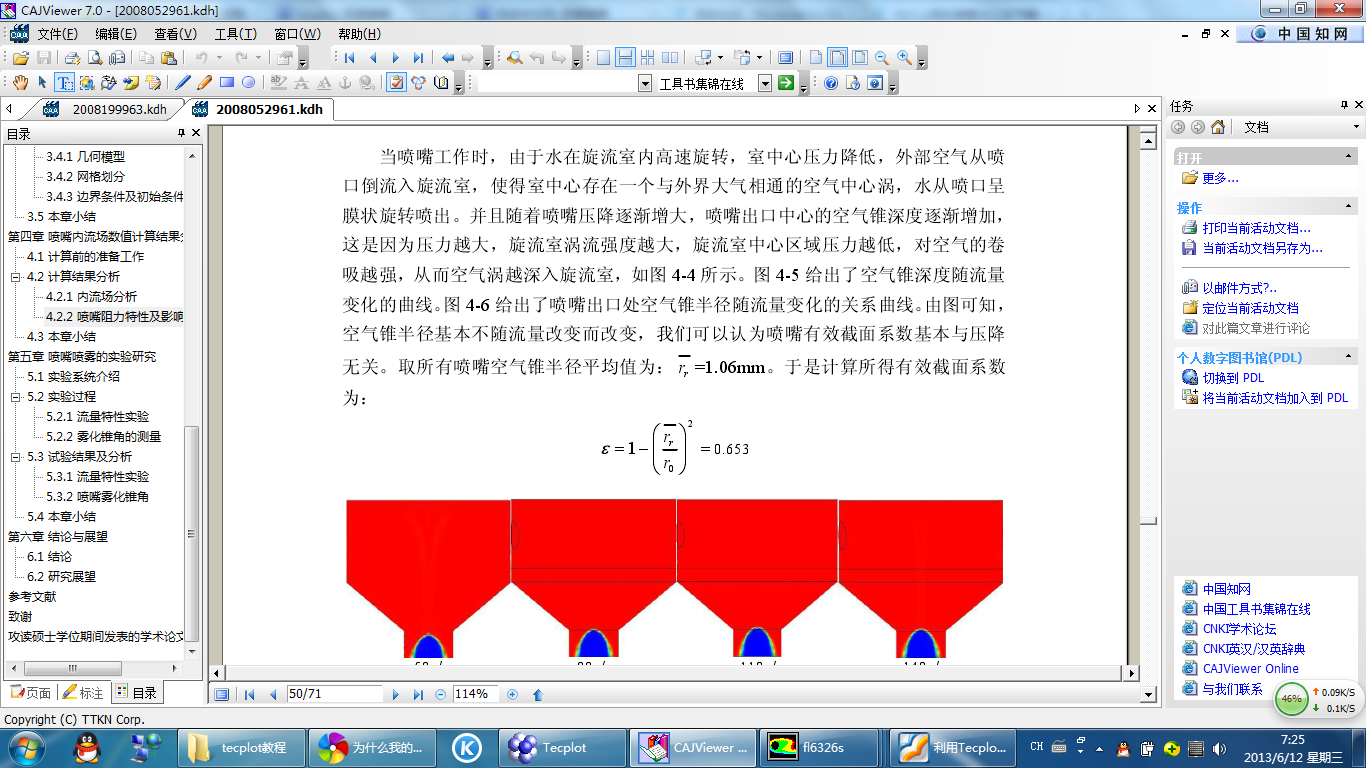Open the 工具(T) menu
This screenshot has width=1366, height=768.
(x=235, y=34)
